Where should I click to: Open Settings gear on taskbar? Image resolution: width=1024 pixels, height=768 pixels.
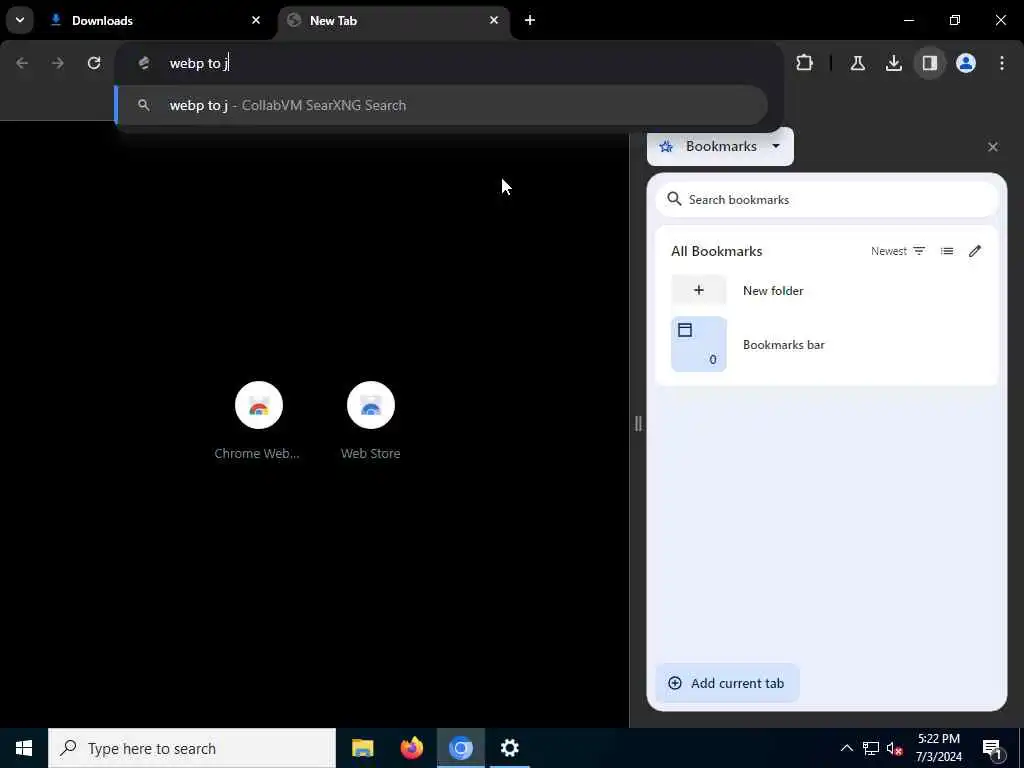pos(509,748)
